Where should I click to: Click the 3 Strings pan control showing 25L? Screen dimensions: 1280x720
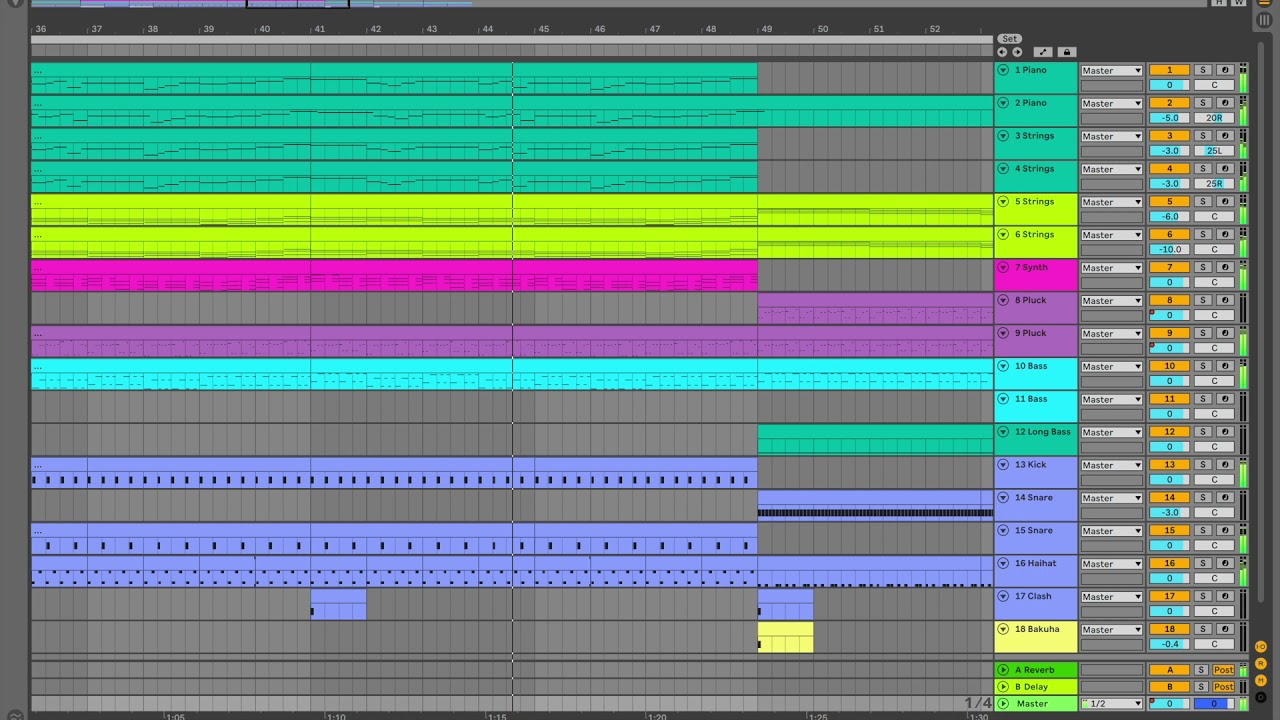tap(1214, 151)
